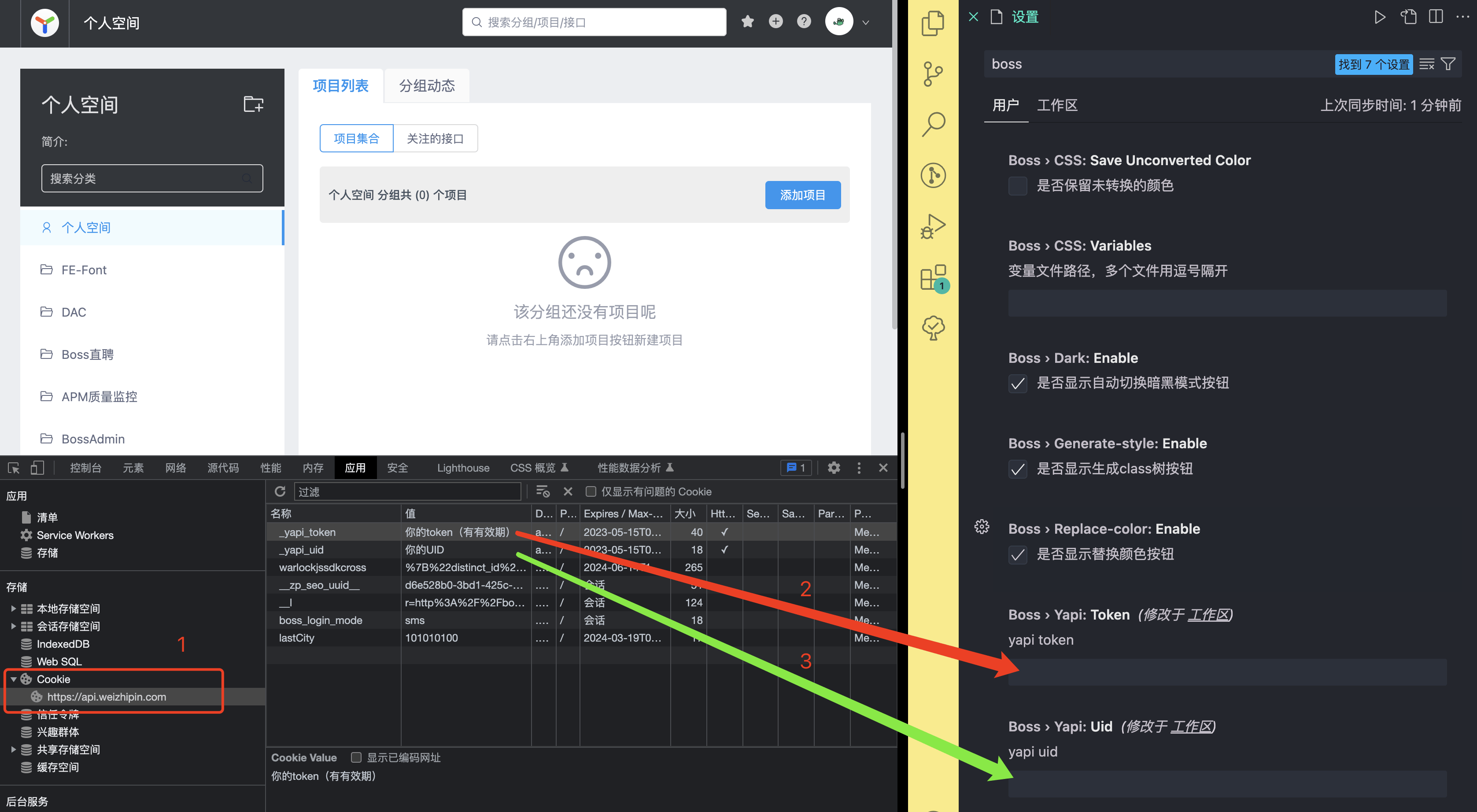The width and height of the screenshot is (1477, 812).
Task: Open DevTools settings gear icon
Action: tap(834, 467)
